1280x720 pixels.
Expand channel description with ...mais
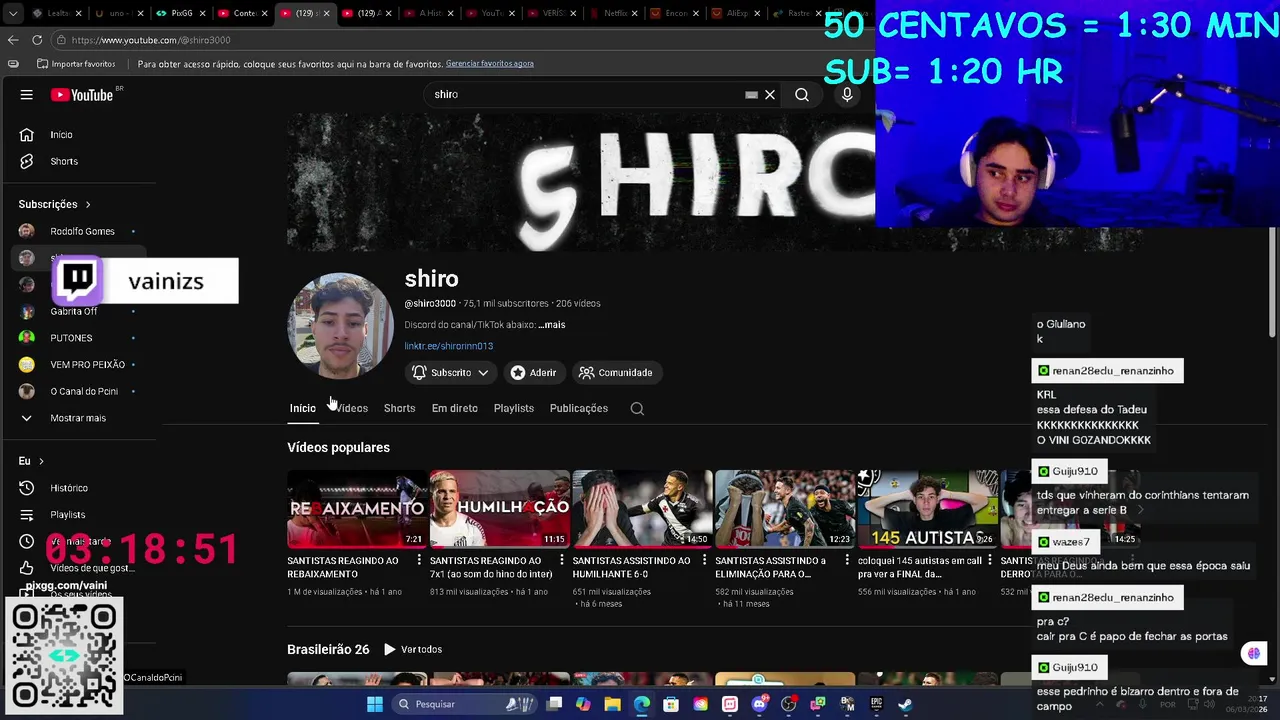click(552, 325)
